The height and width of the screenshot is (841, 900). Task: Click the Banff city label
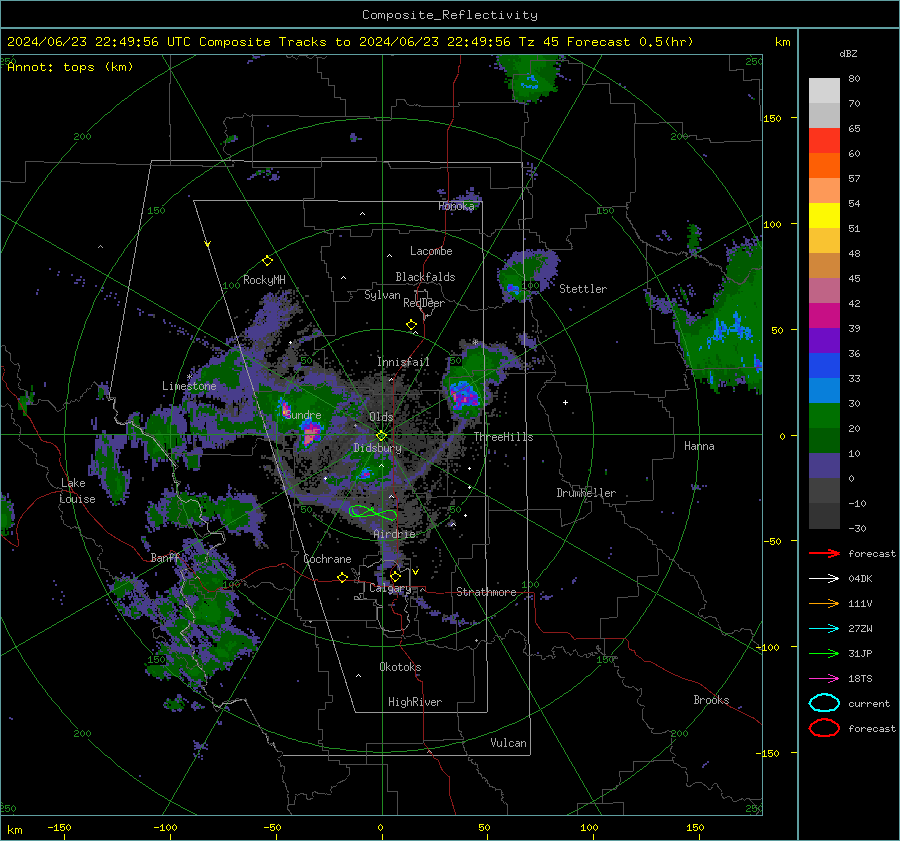click(x=165, y=558)
